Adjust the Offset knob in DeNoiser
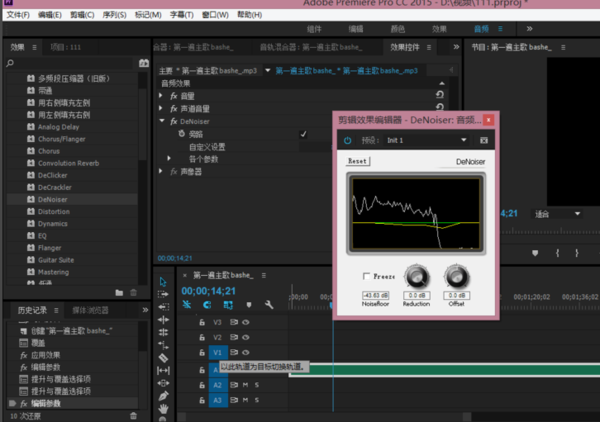This screenshot has height=422, width=600. point(457,277)
